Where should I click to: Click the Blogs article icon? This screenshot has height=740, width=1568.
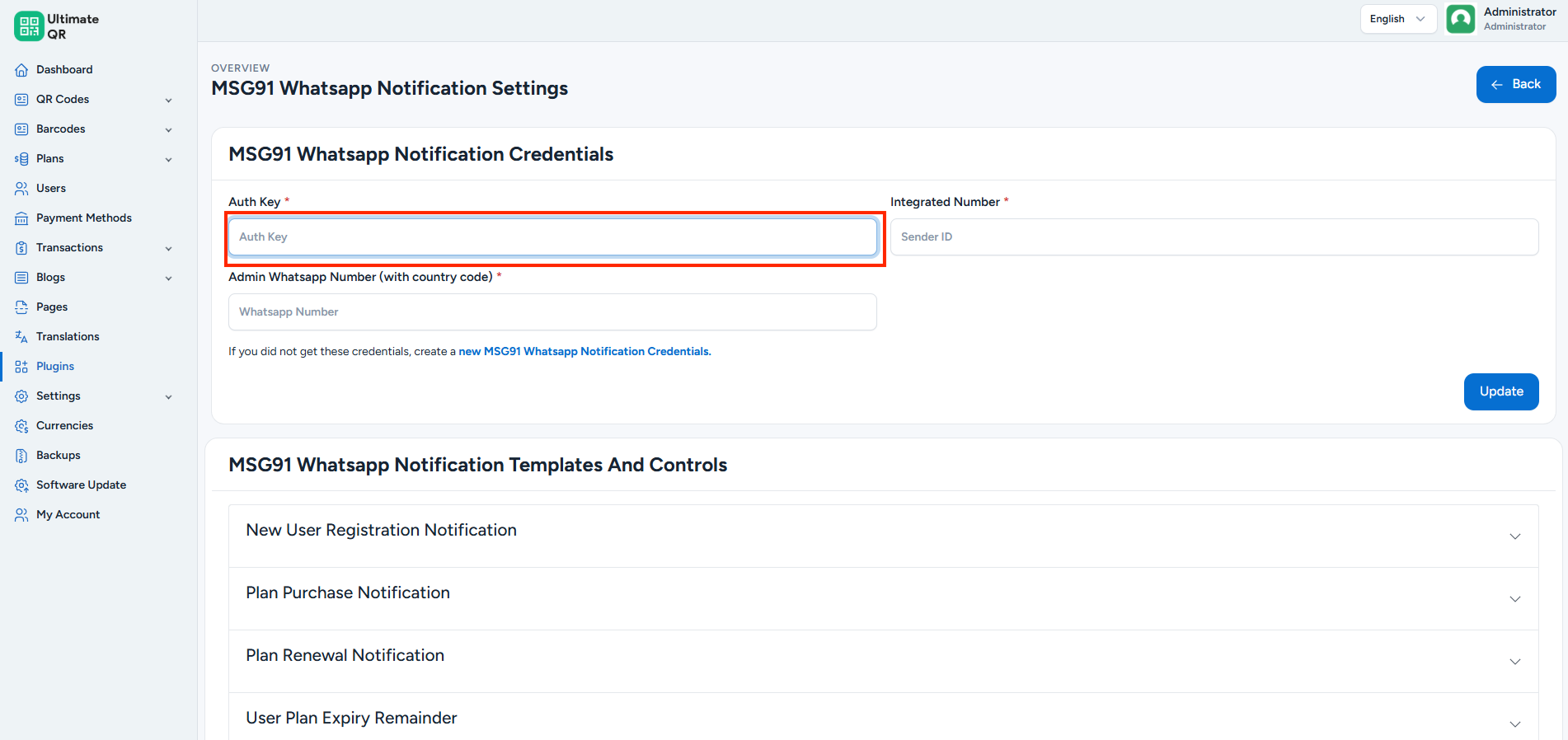tap(21, 278)
